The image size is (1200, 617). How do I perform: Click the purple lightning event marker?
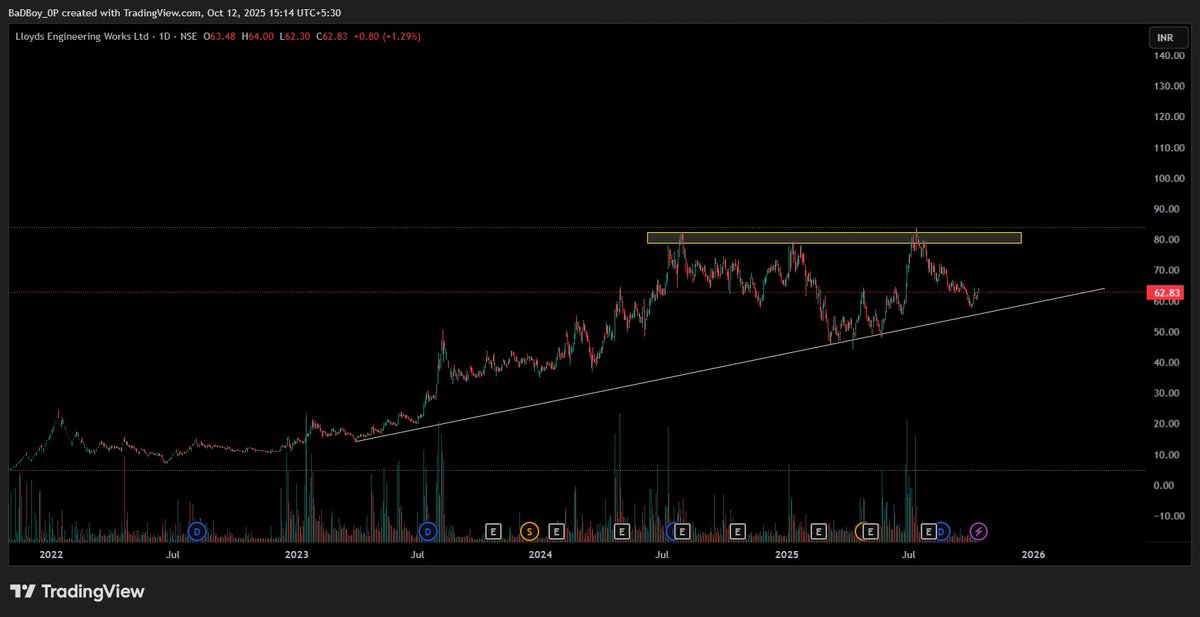pyautogui.click(x=979, y=531)
